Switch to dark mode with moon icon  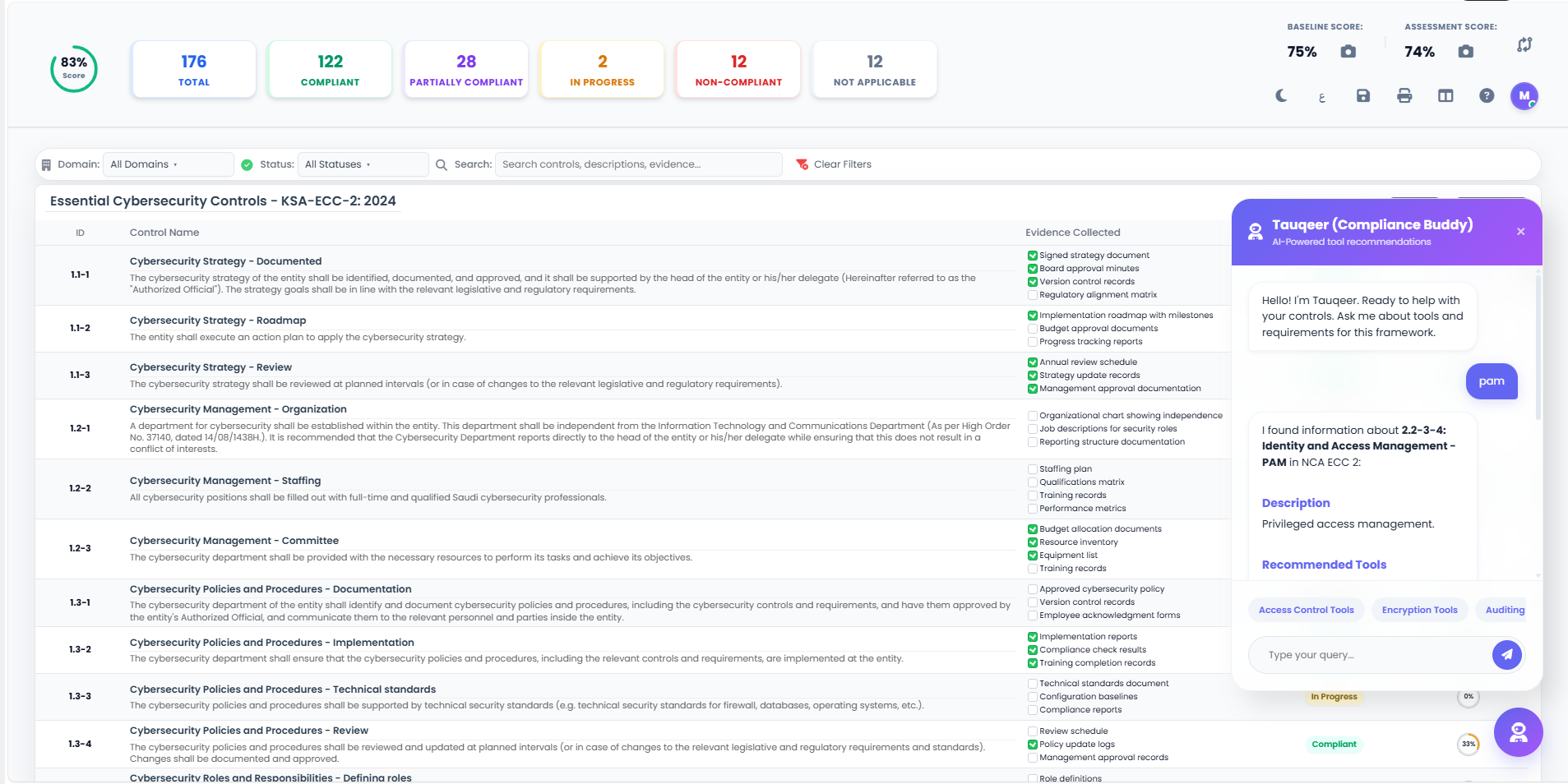pyautogui.click(x=1281, y=96)
